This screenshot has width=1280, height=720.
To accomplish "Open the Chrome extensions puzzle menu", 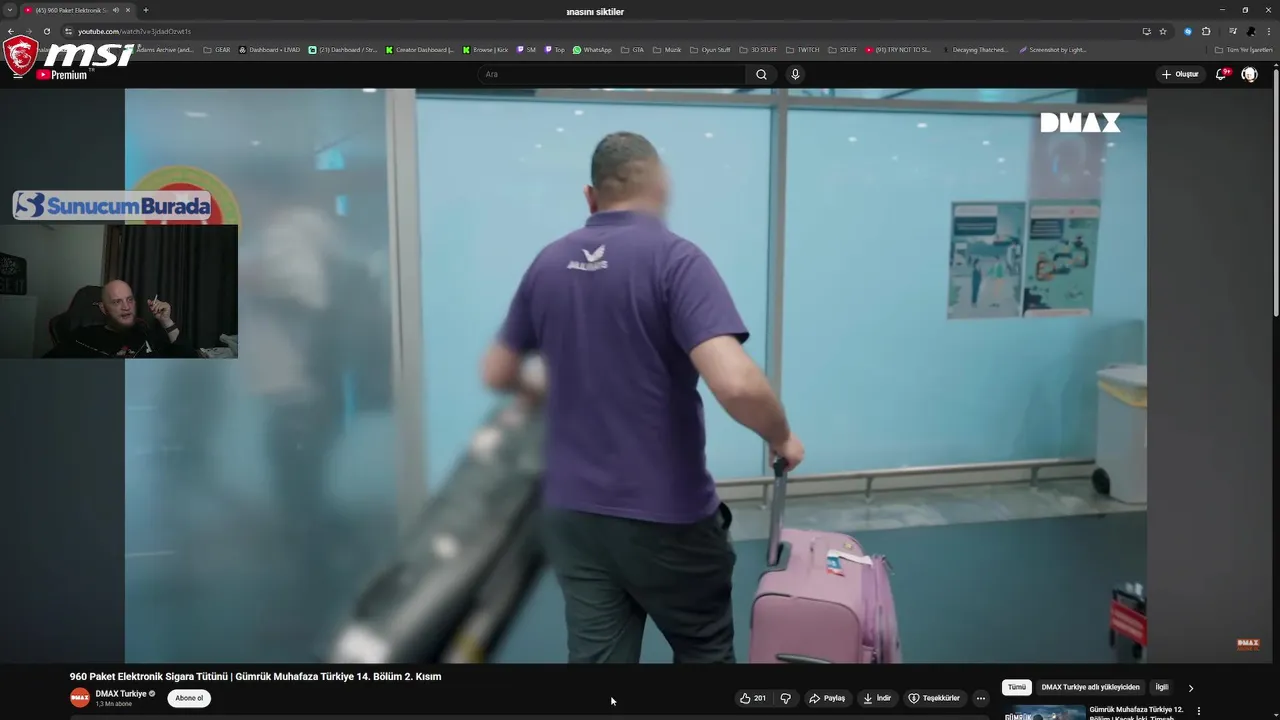I will [1206, 31].
